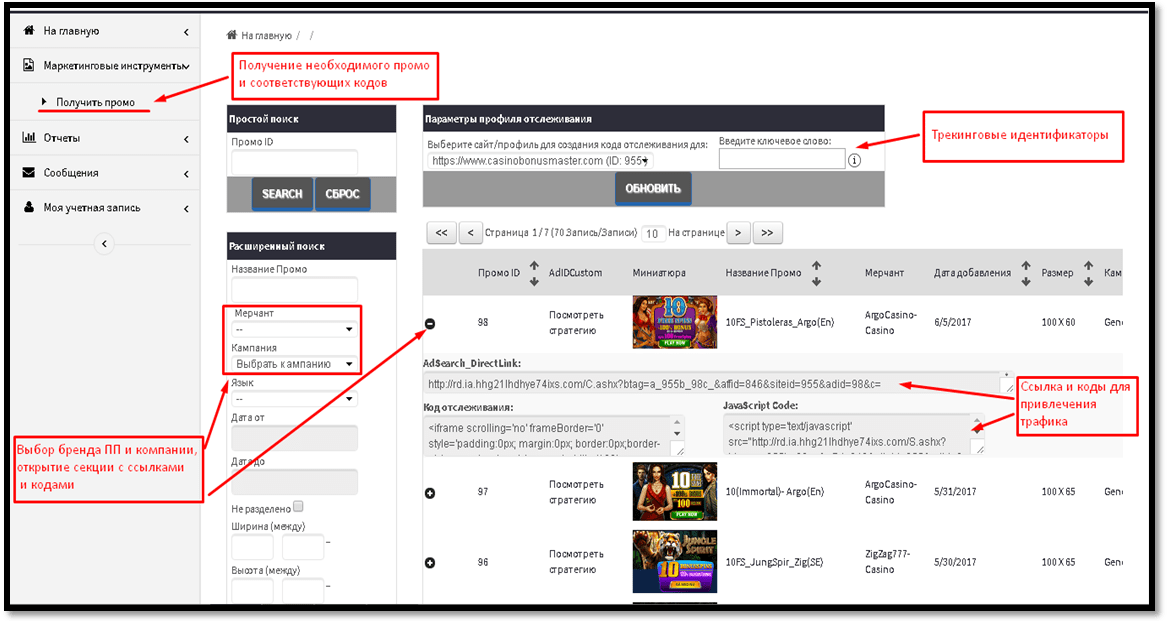Click the СБРОС reset button
Image resolution: width=1167 pixels, height=621 pixels.
coord(342,194)
